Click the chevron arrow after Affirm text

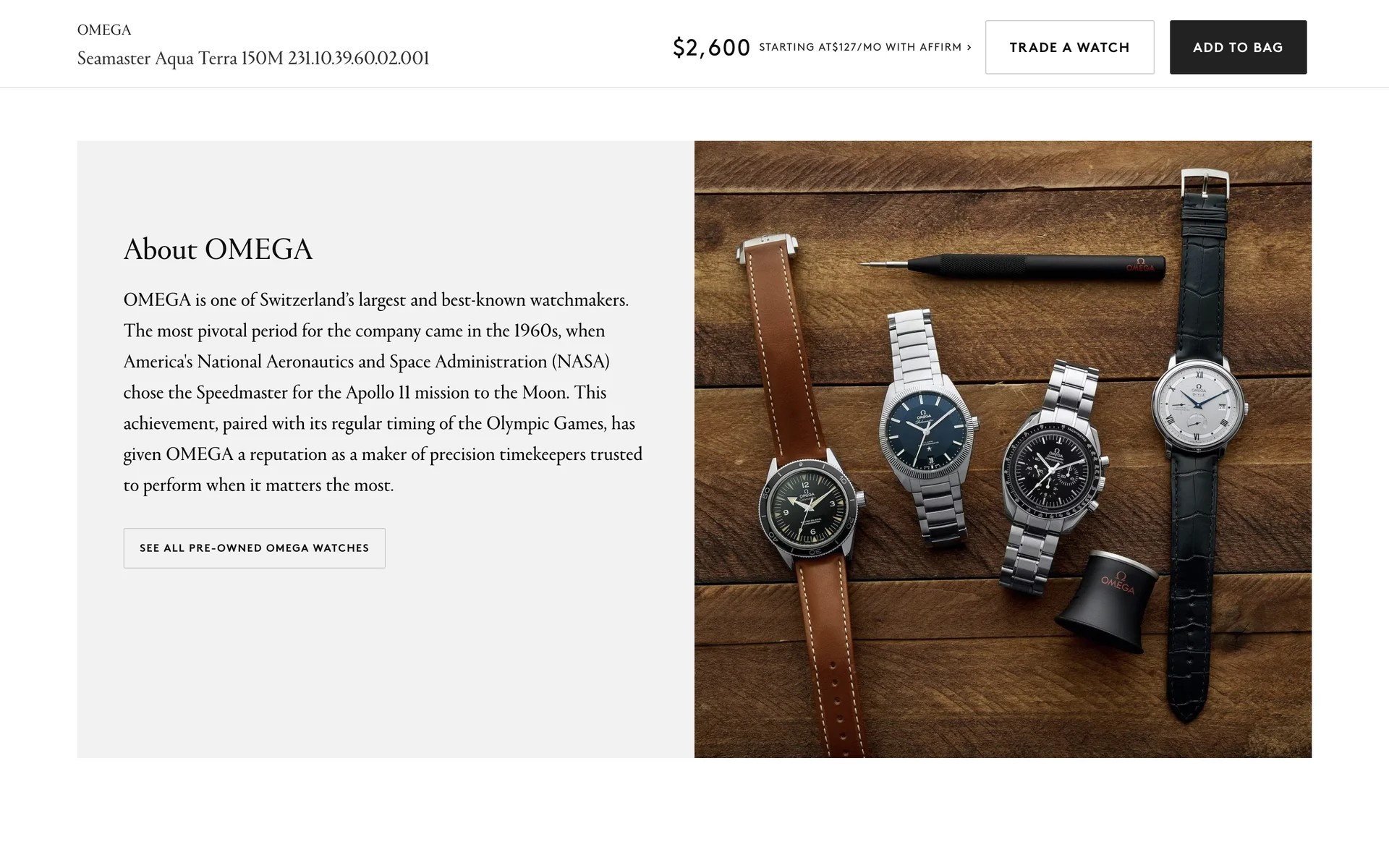[969, 47]
